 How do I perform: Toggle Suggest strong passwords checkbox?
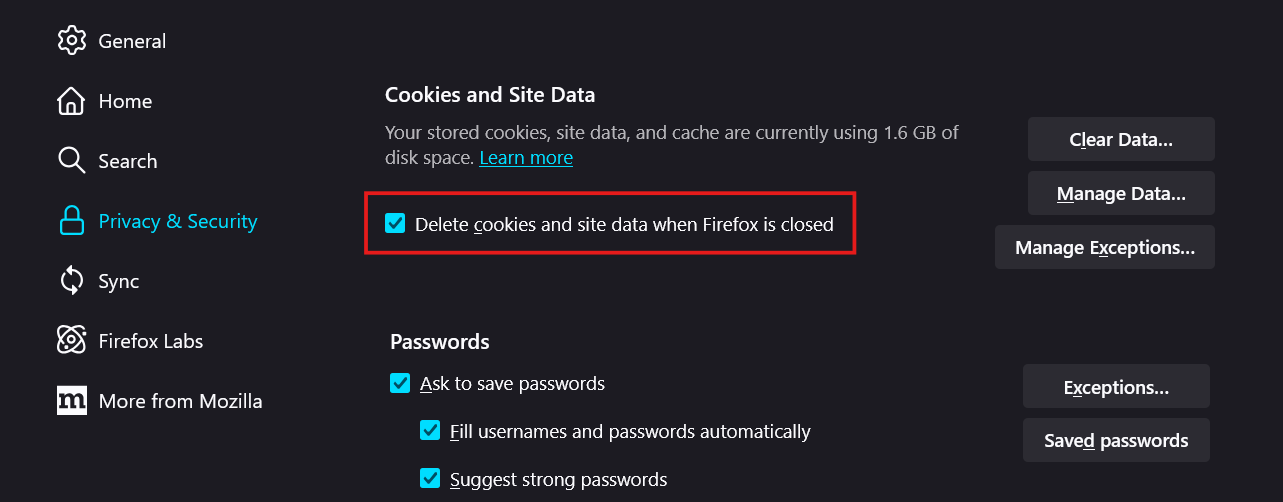430,479
